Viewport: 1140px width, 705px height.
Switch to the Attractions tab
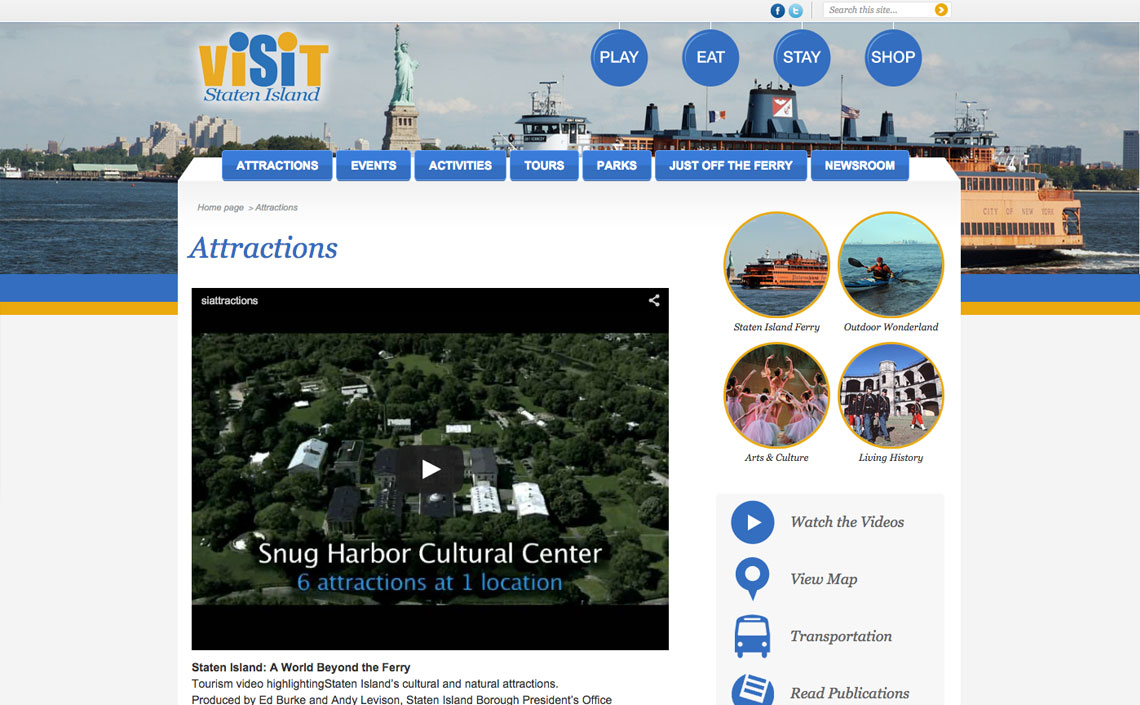pyautogui.click(x=277, y=166)
